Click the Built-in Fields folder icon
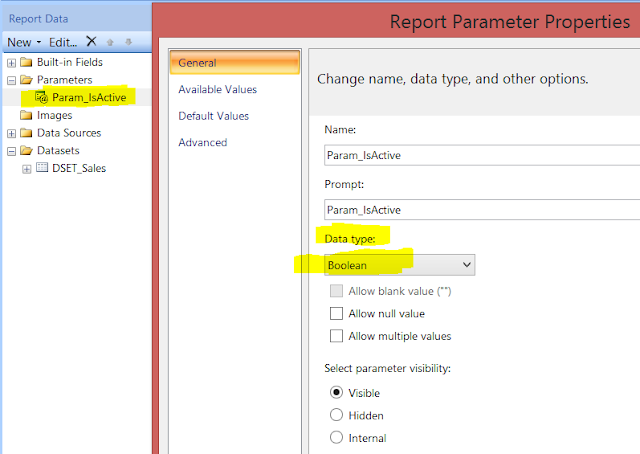Viewport: 640px width, 454px height. point(26,62)
